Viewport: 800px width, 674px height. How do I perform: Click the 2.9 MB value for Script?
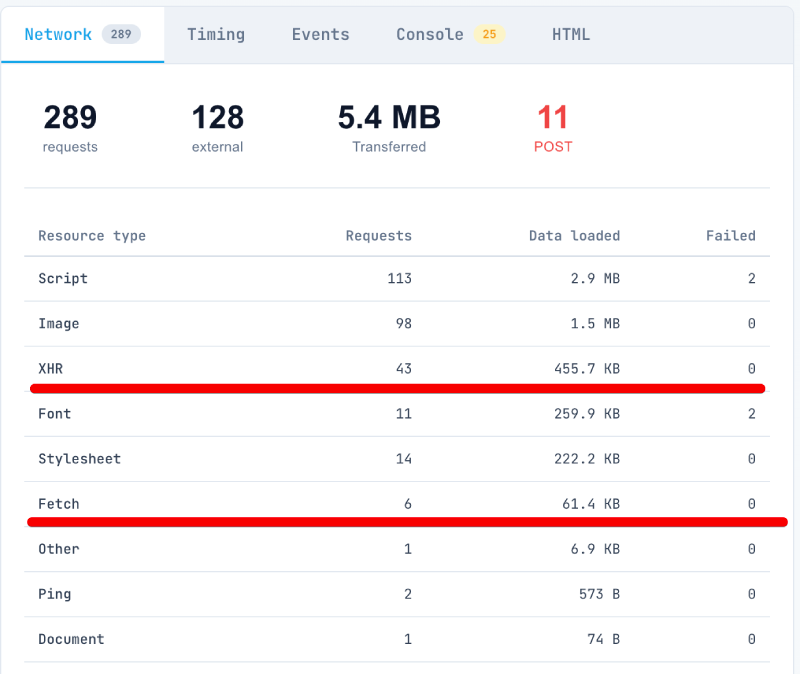[x=595, y=279]
